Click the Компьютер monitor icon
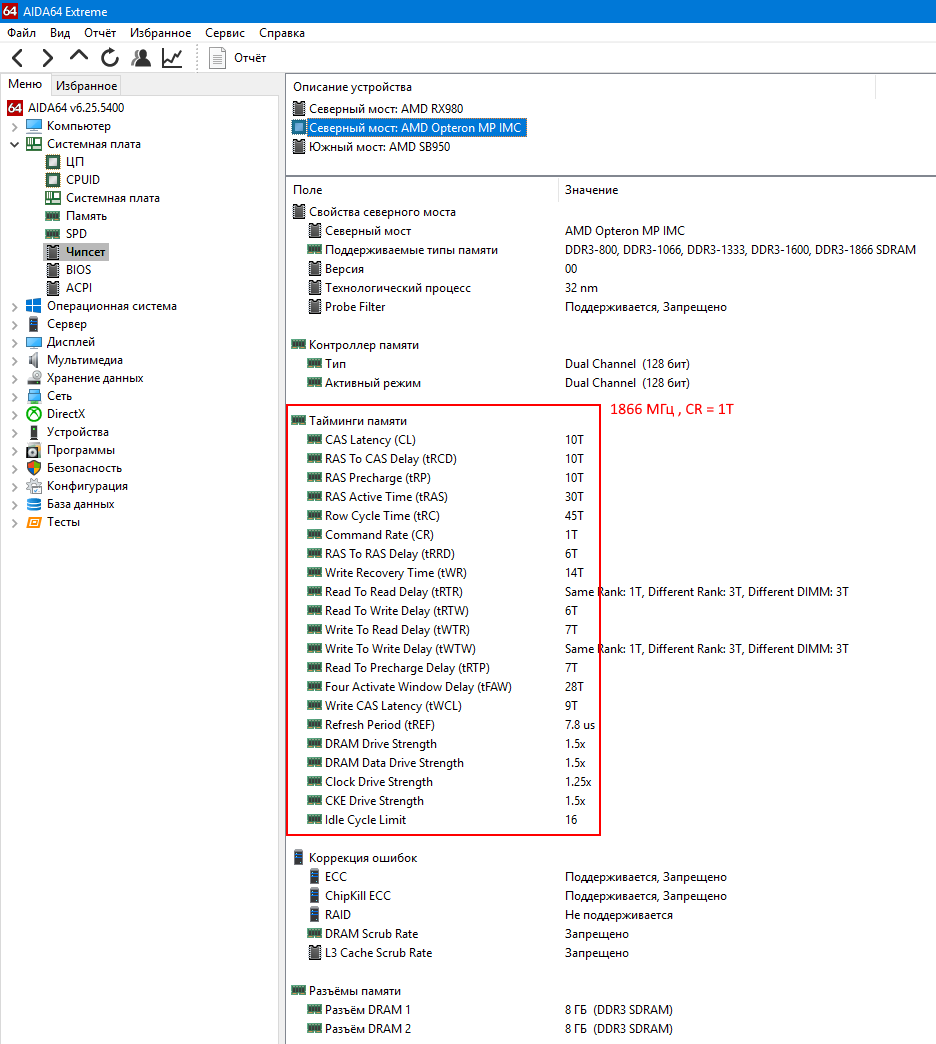This screenshot has width=936, height=1044. (34, 126)
